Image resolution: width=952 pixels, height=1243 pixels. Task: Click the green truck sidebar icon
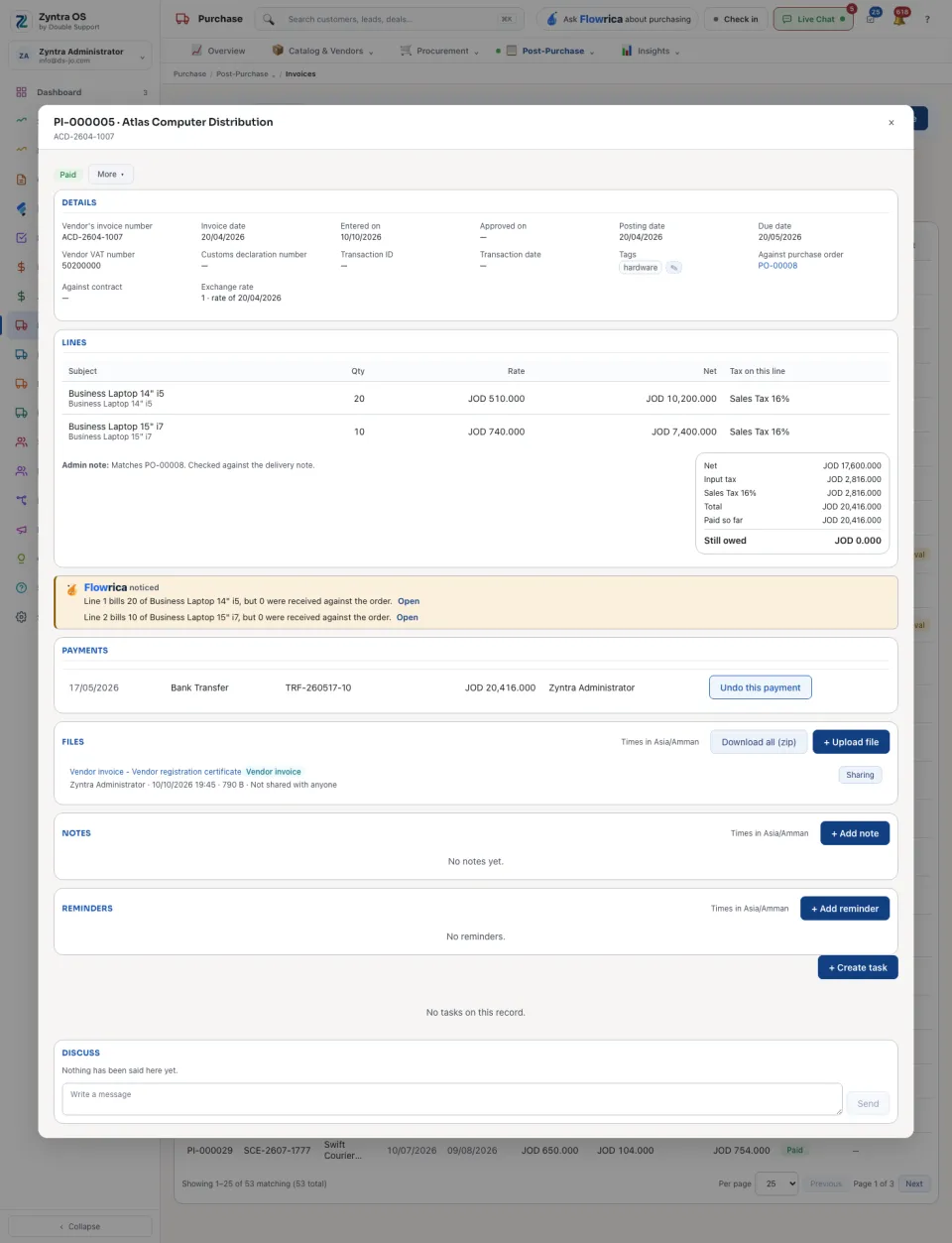[x=21, y=413]
